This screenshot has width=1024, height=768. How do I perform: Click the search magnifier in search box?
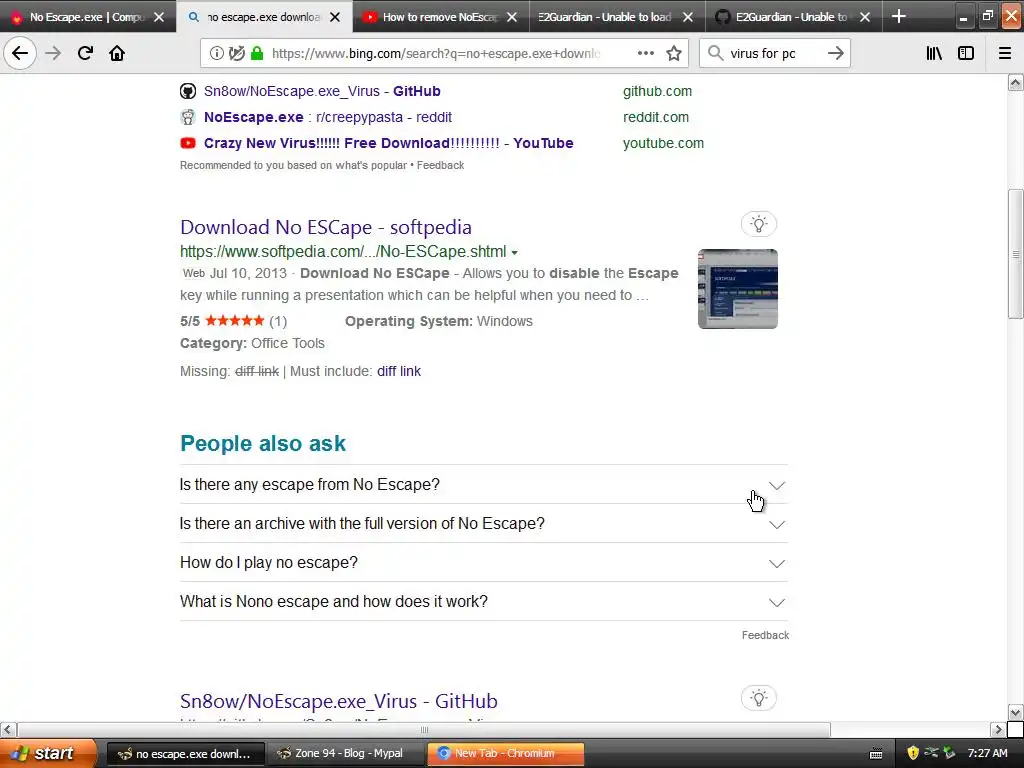(x=716, y=53)
